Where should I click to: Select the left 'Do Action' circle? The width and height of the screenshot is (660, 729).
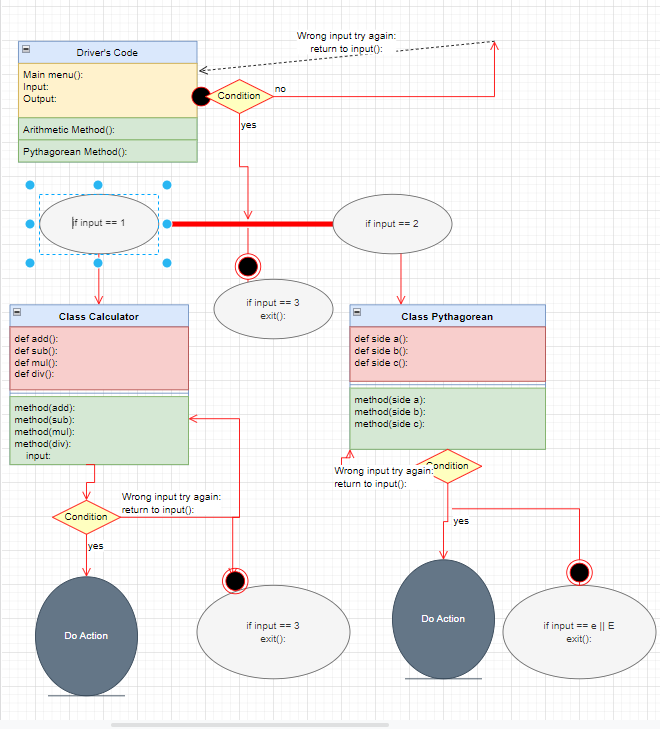[x=86, y=636]
